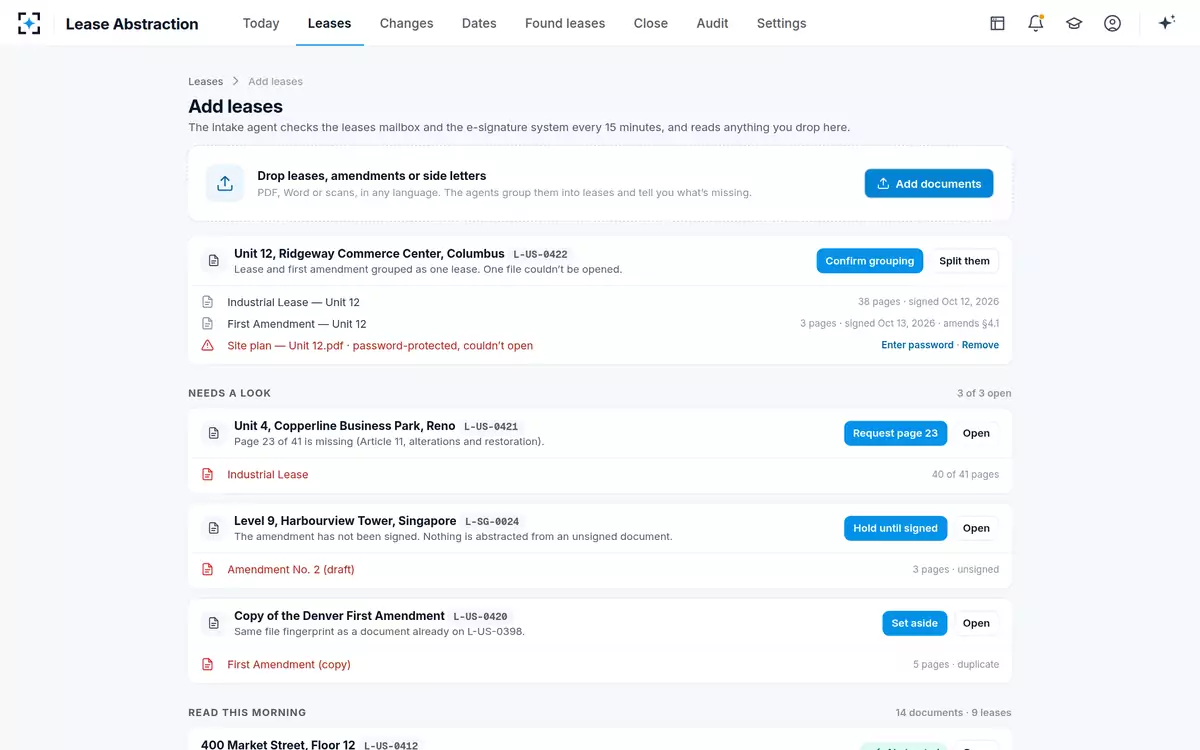The width and height of the screenshot is (1200, 750).
Task: Click lease ID L-SG-0024
Action: [492, 521]
